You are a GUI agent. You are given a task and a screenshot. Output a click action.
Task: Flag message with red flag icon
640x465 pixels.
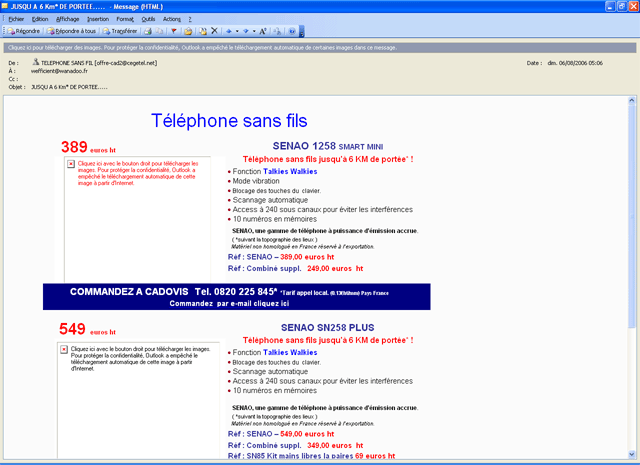point(173,31)
